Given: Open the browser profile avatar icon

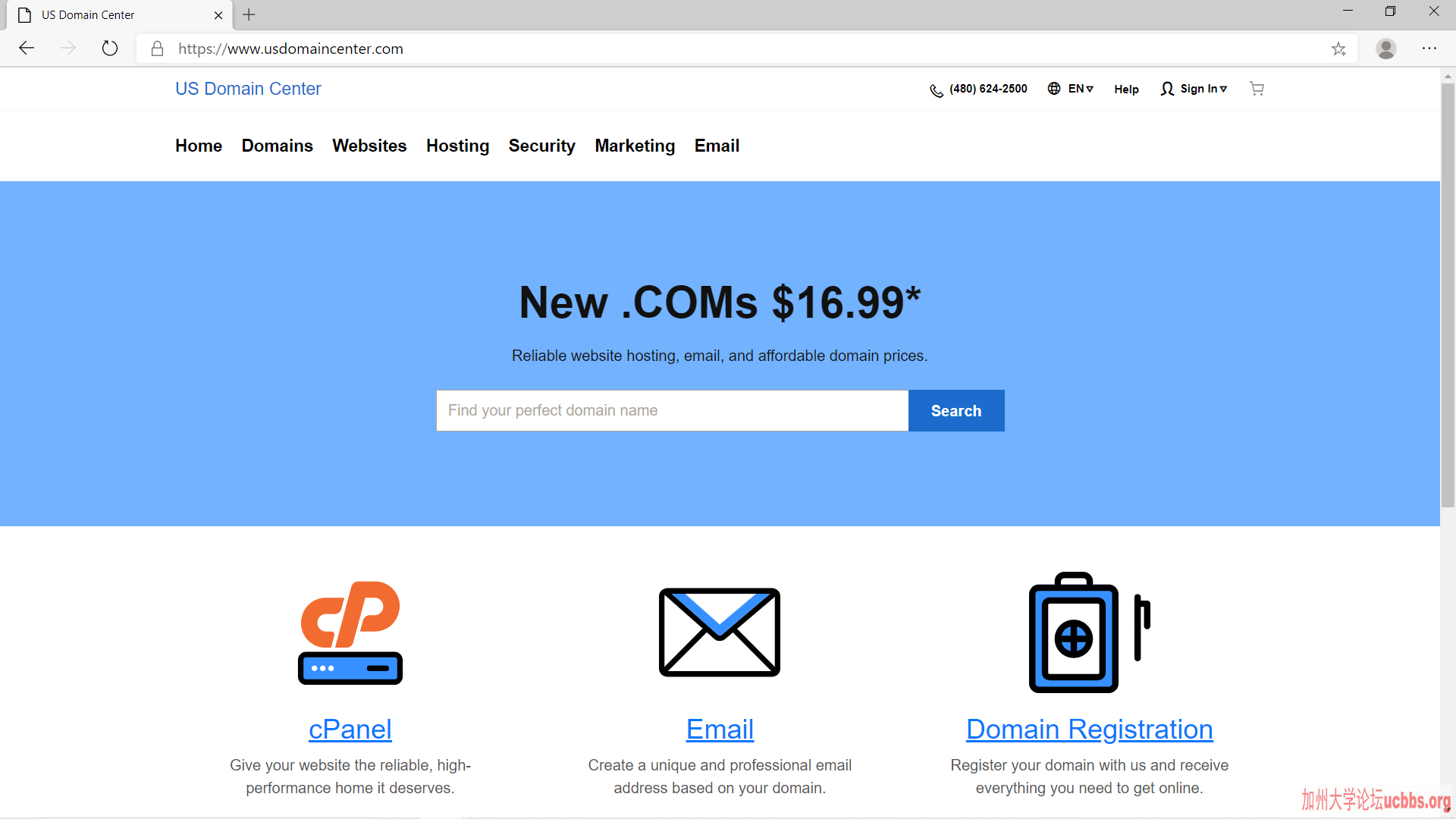Looking at the screenshot, I should (x=1386, y=49).
